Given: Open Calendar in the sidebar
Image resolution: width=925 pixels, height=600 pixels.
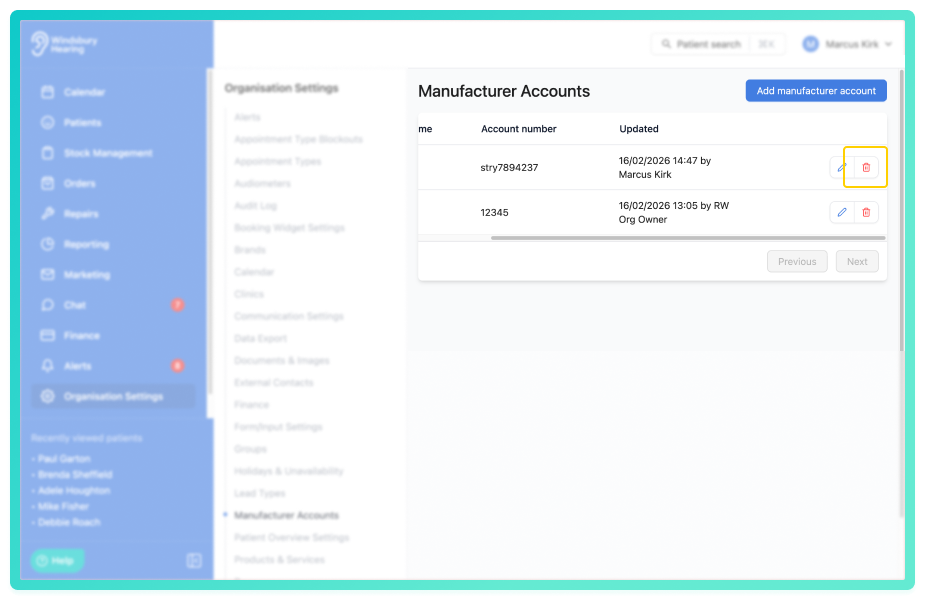Looking at the screenshot, I should (113, 92).
